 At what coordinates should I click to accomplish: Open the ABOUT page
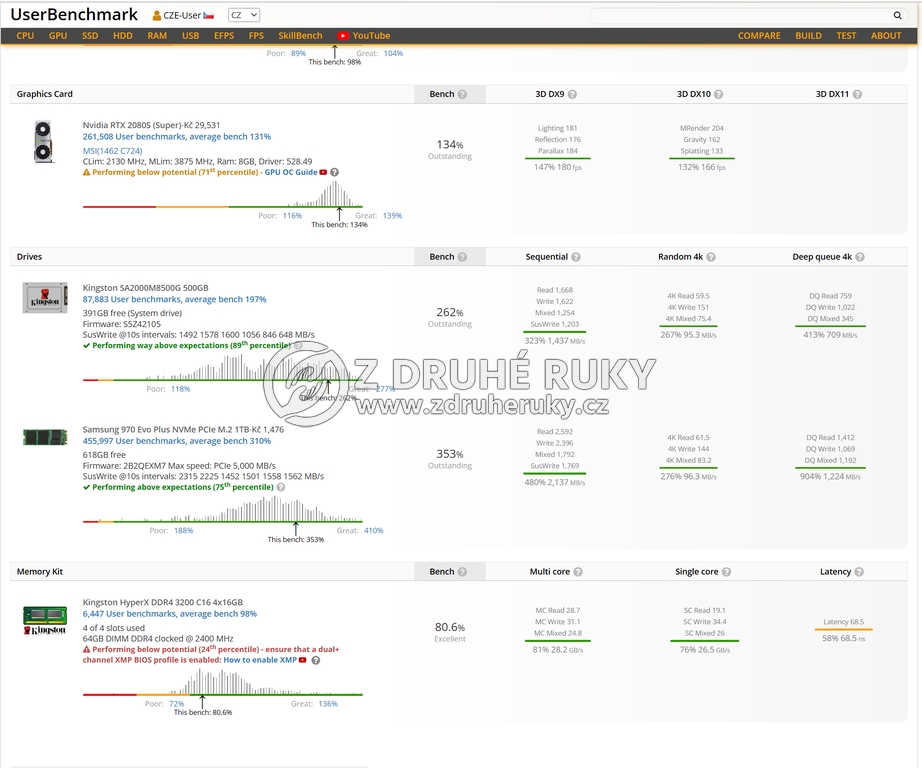886,36
